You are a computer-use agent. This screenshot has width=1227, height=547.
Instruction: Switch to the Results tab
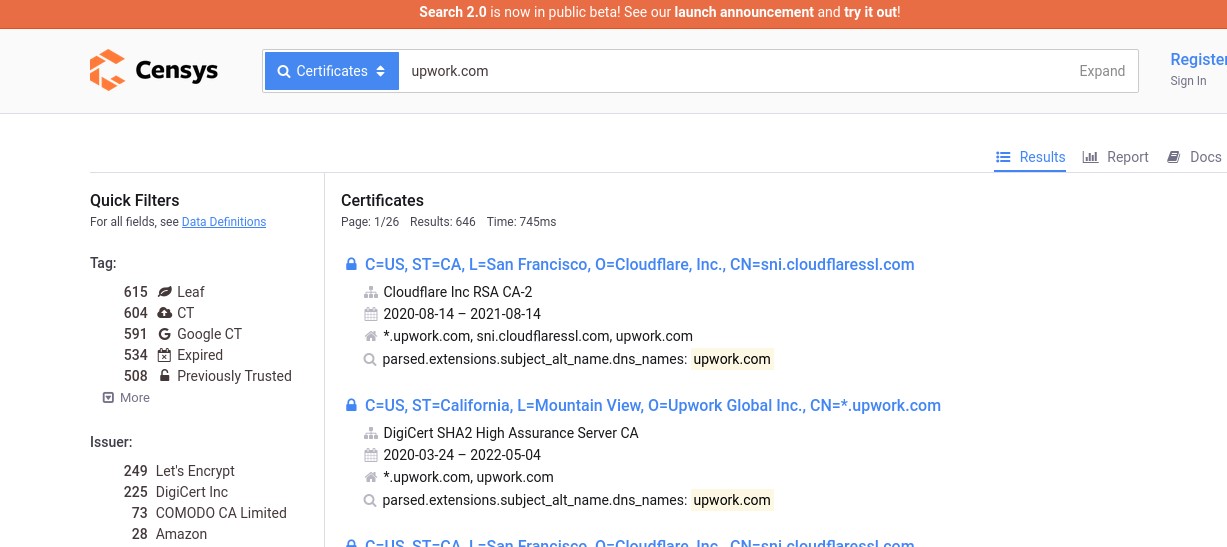(x=1030, y=157)
